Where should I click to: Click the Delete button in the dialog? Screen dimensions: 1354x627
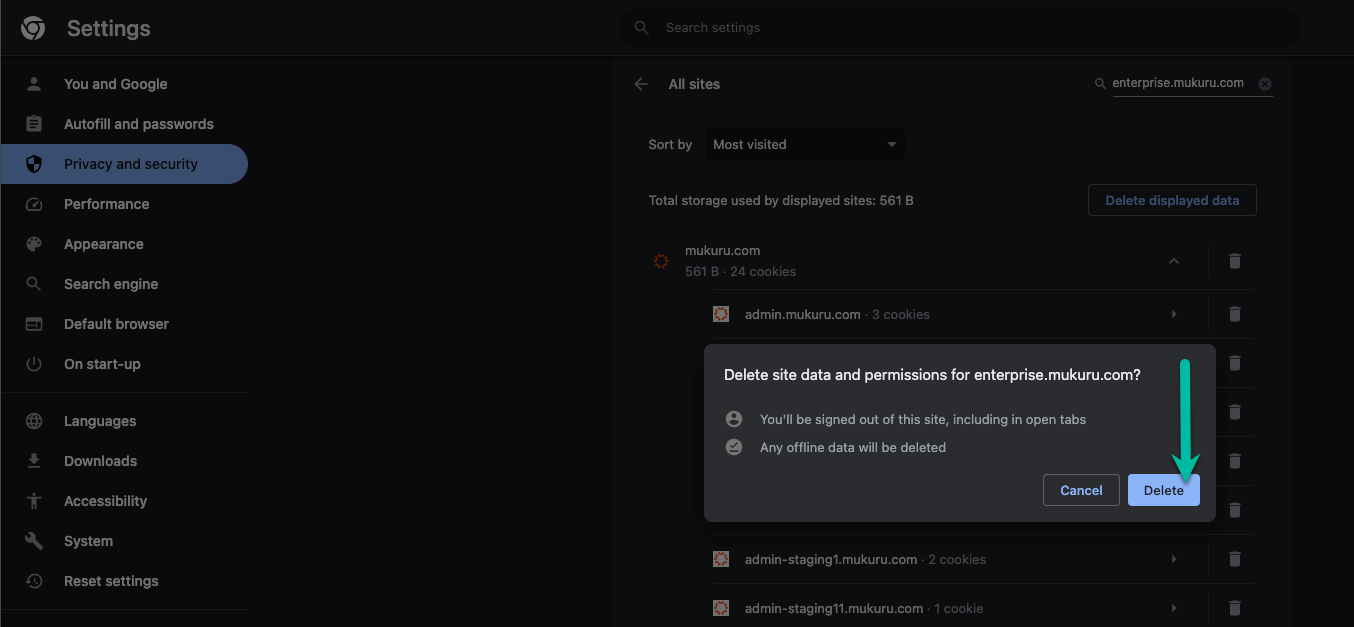point(1163,490)
